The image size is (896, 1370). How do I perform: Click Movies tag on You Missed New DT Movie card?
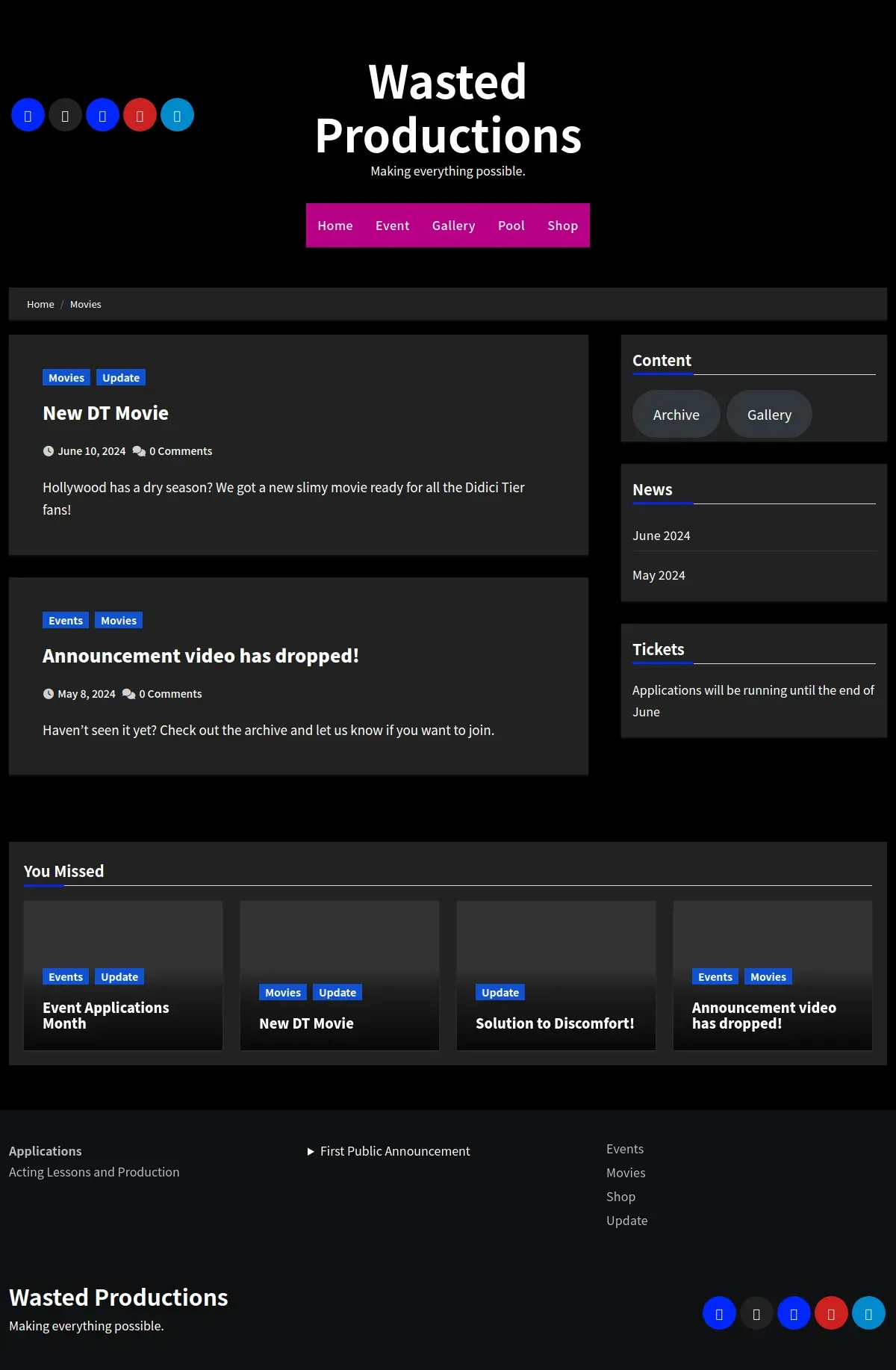283,993
